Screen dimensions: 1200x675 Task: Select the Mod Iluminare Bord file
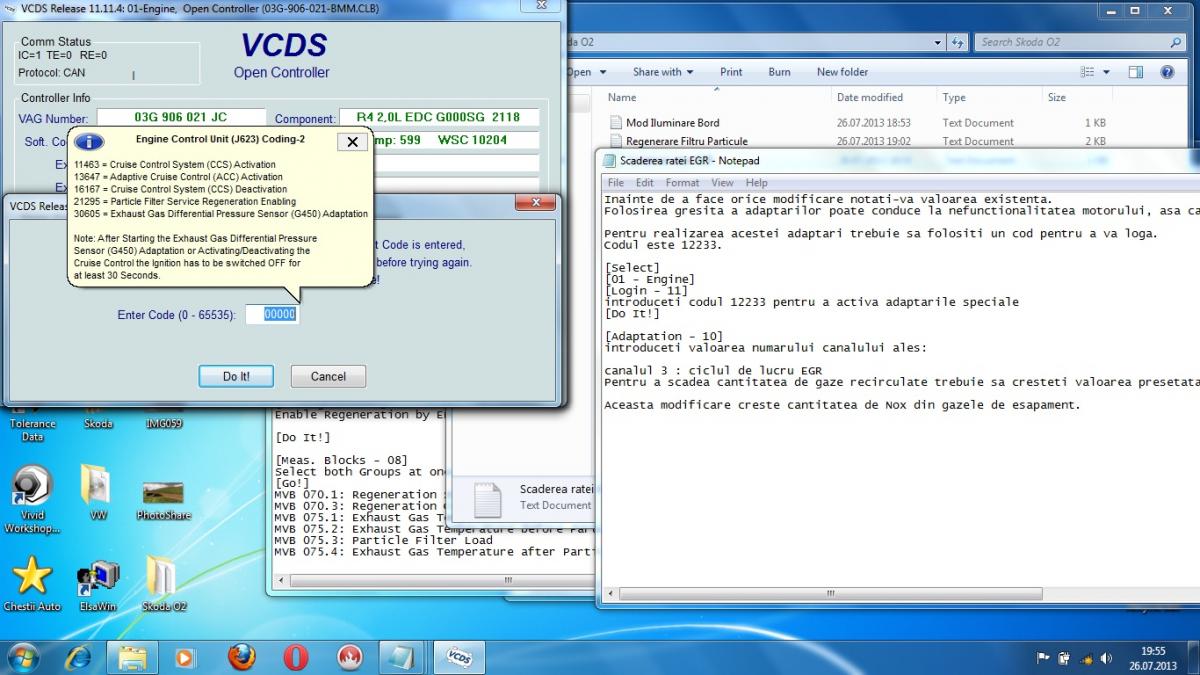[673, 123]
